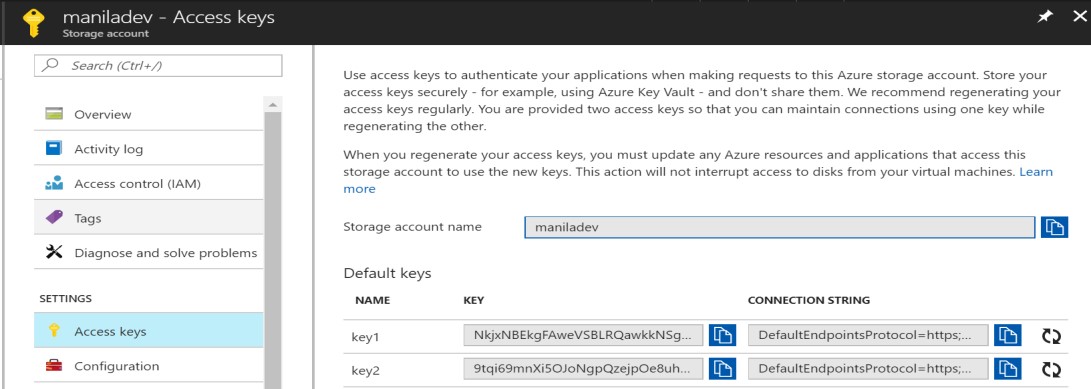
Task: Select Diagnose and solve problems
Action: (149, 253)
